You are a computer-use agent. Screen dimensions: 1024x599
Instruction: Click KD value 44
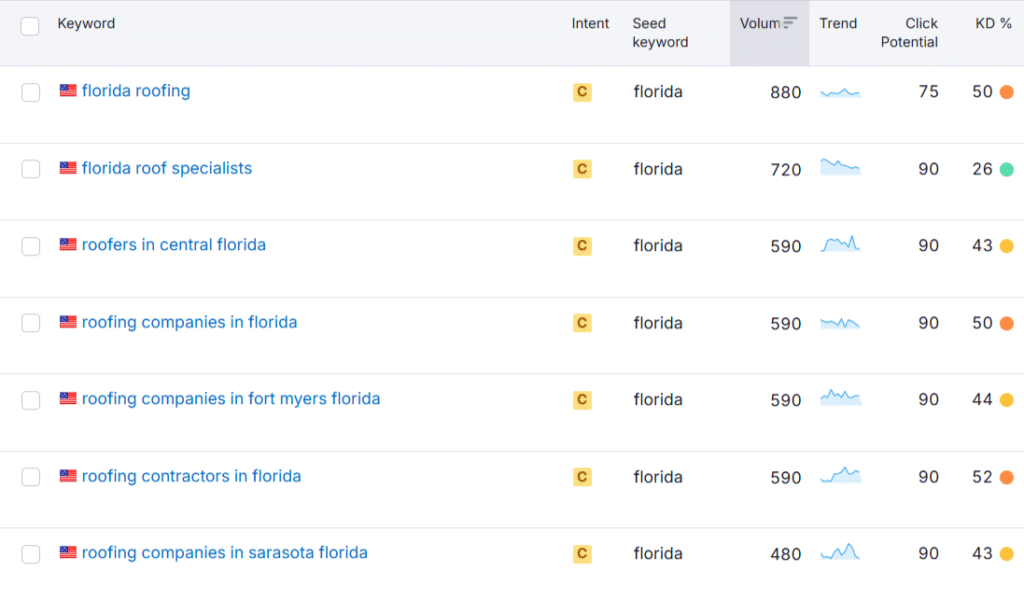[983, 400]
